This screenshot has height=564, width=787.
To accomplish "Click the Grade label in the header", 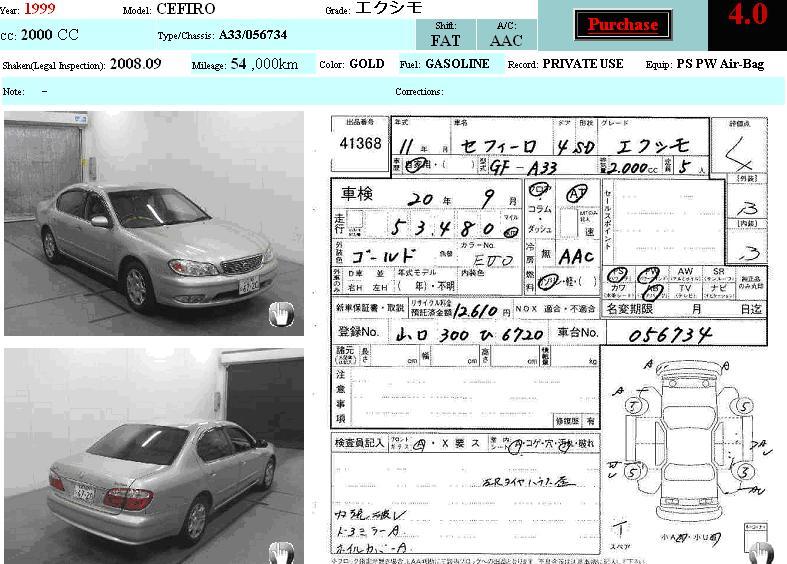I will coord(338,11).
